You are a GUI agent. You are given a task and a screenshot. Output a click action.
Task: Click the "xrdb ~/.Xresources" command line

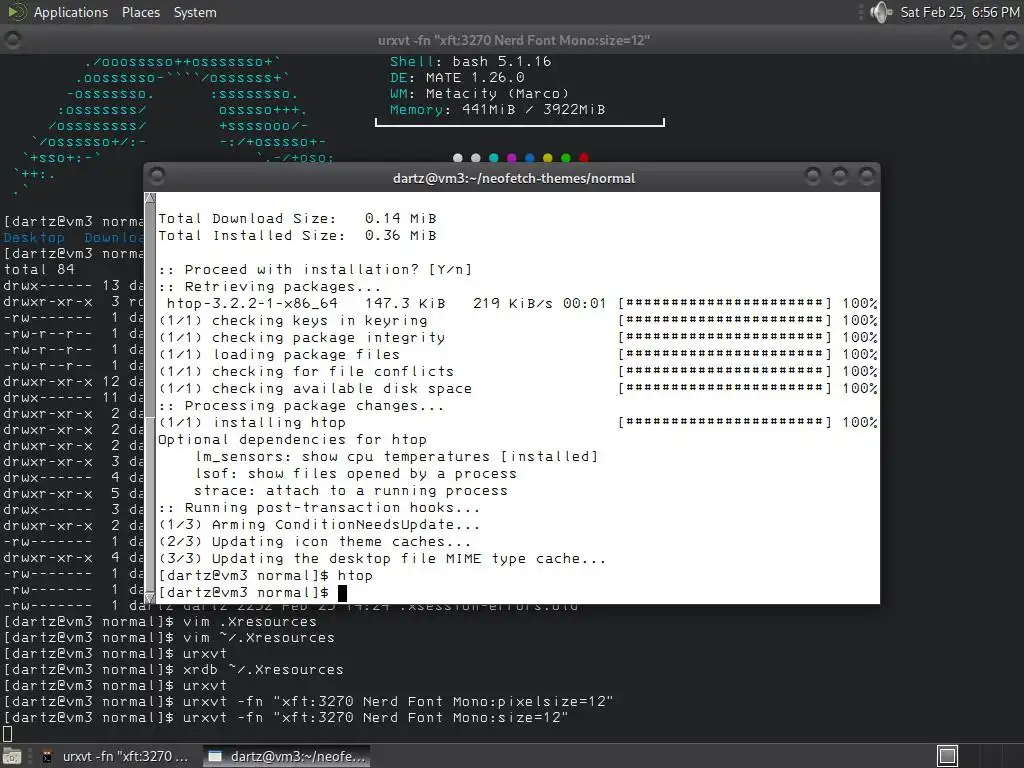[174, 669]
